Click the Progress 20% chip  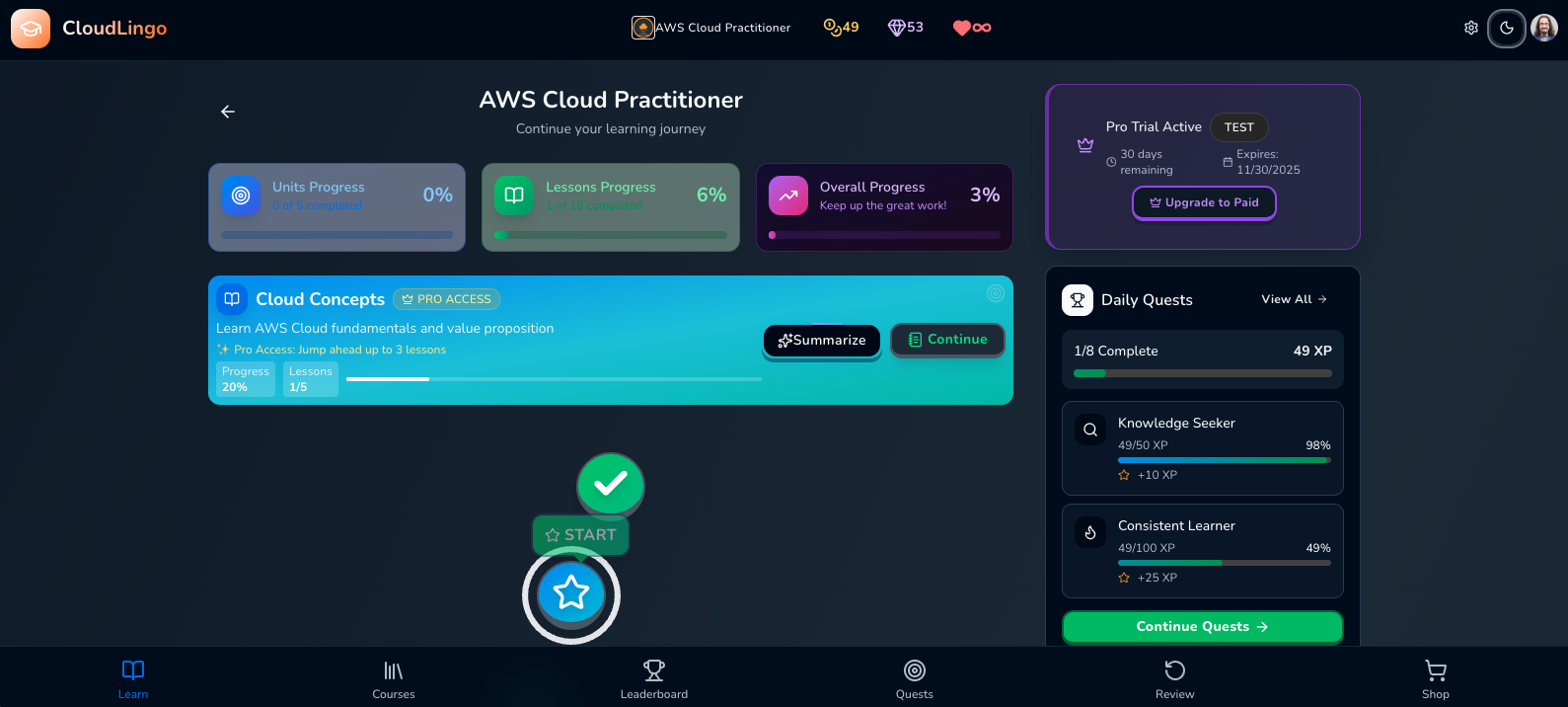click(x=246, y=379)
